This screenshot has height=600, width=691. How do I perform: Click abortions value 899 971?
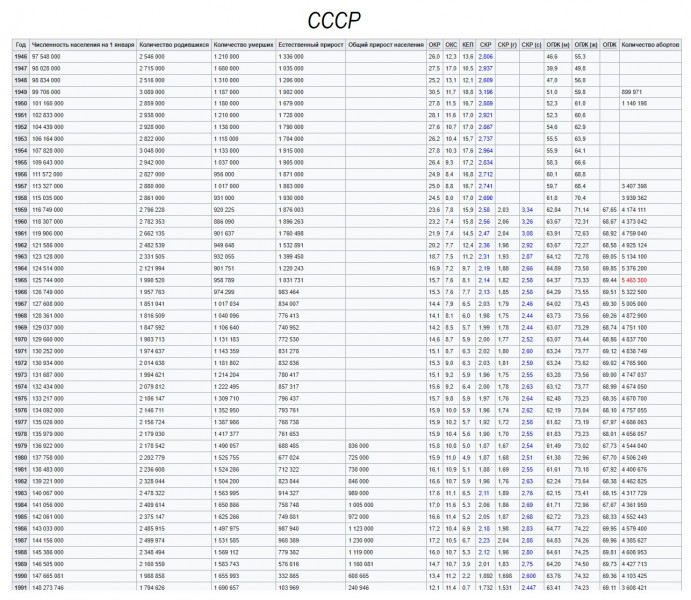[632, 92]
